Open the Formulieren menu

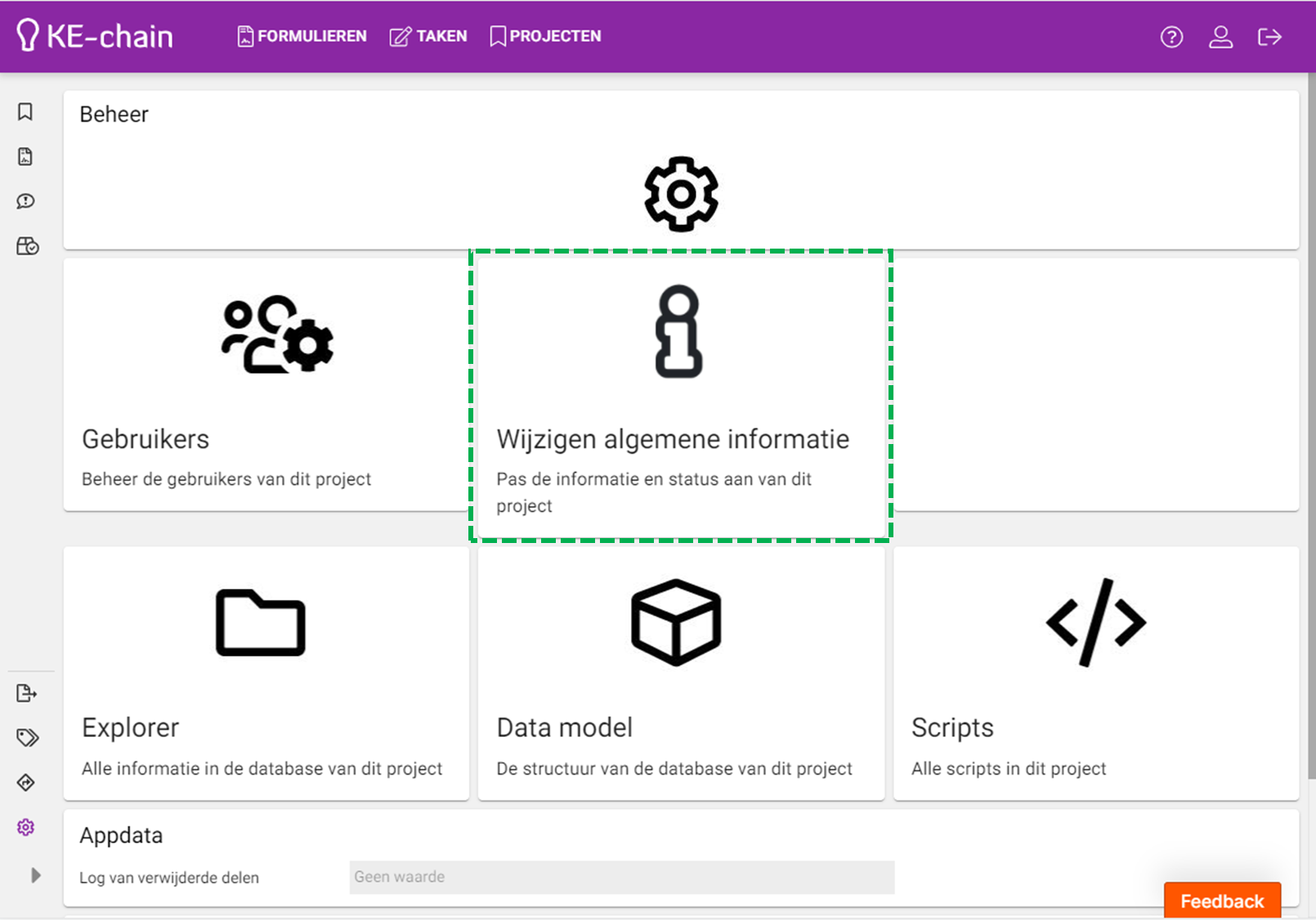[x=302, y=36]
